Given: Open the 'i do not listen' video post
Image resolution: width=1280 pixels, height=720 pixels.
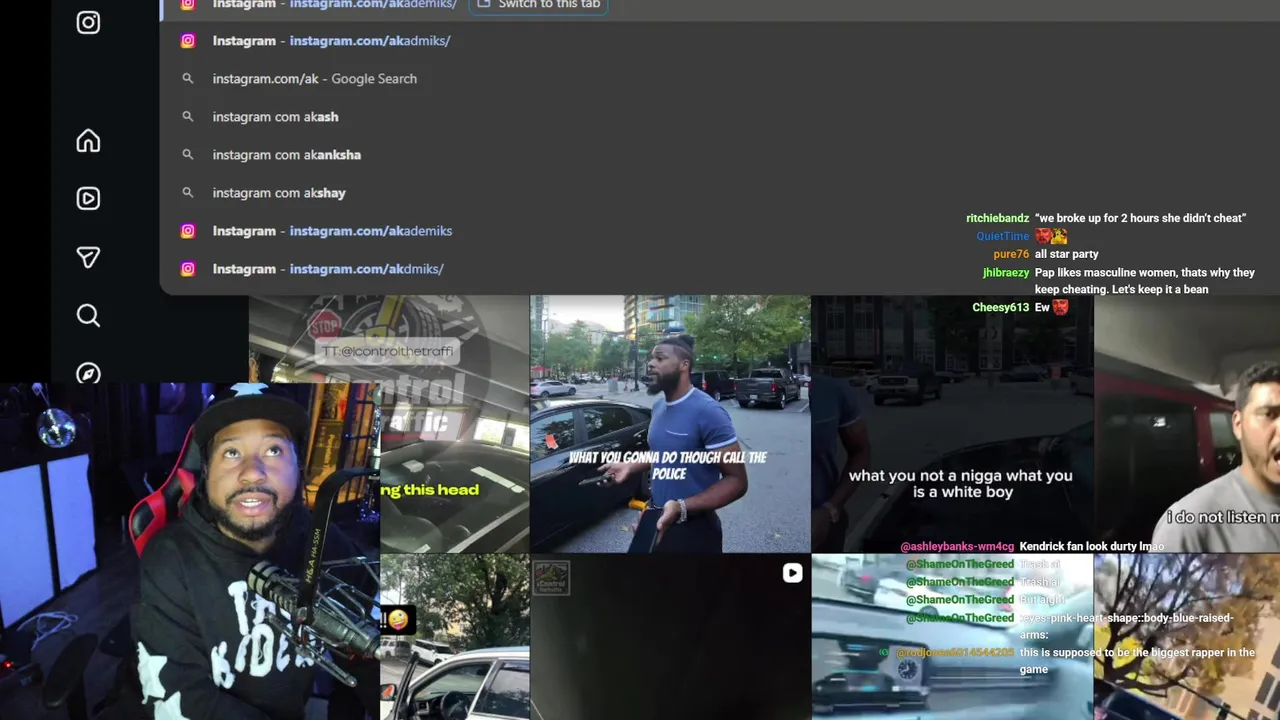Looking at the screenshot, I should tap(1188, 424).
